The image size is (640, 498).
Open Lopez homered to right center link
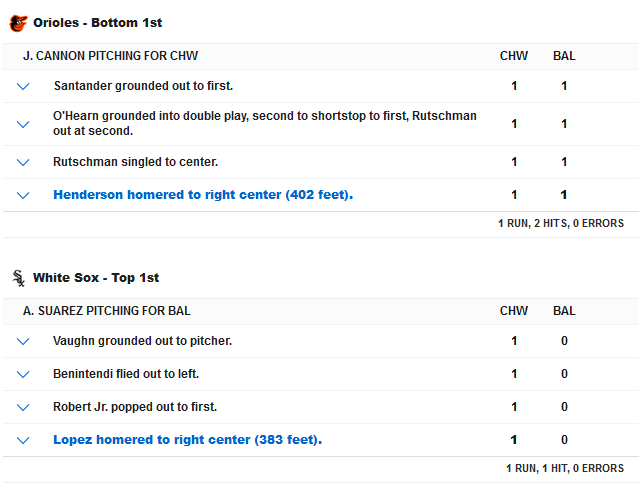tap(187, 440)
